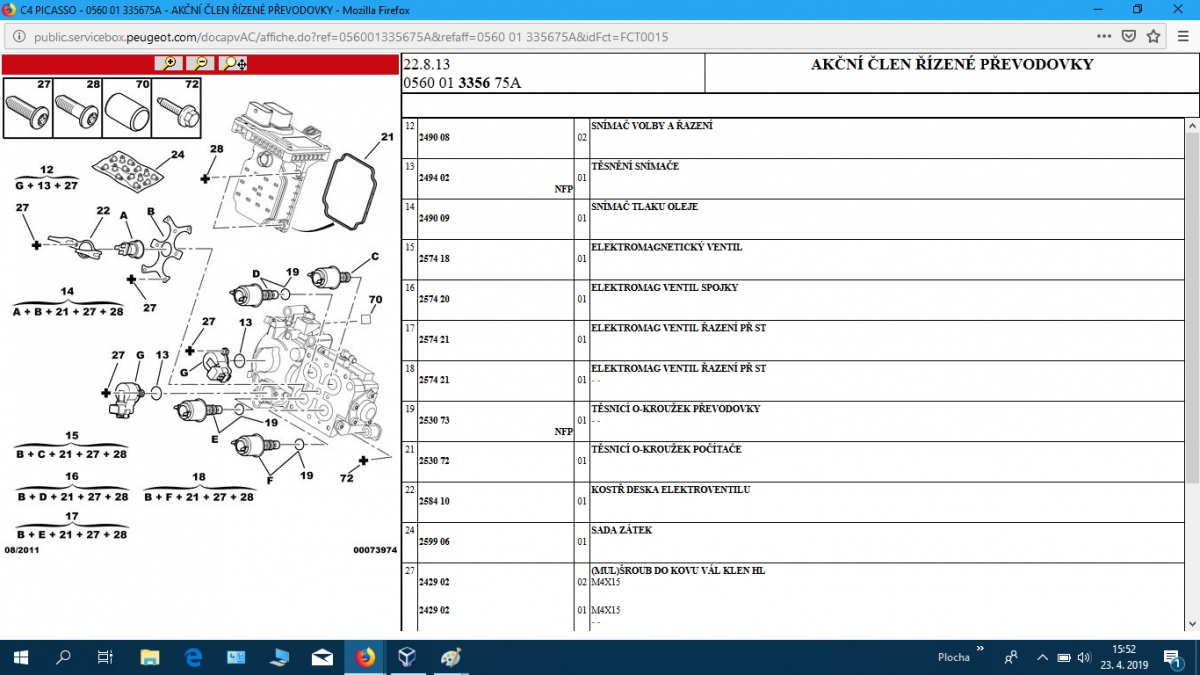The width and height of the screenshot is (1200, 675).
Task: Open the People icon in the tray
Action: (x=1011, y=657)
